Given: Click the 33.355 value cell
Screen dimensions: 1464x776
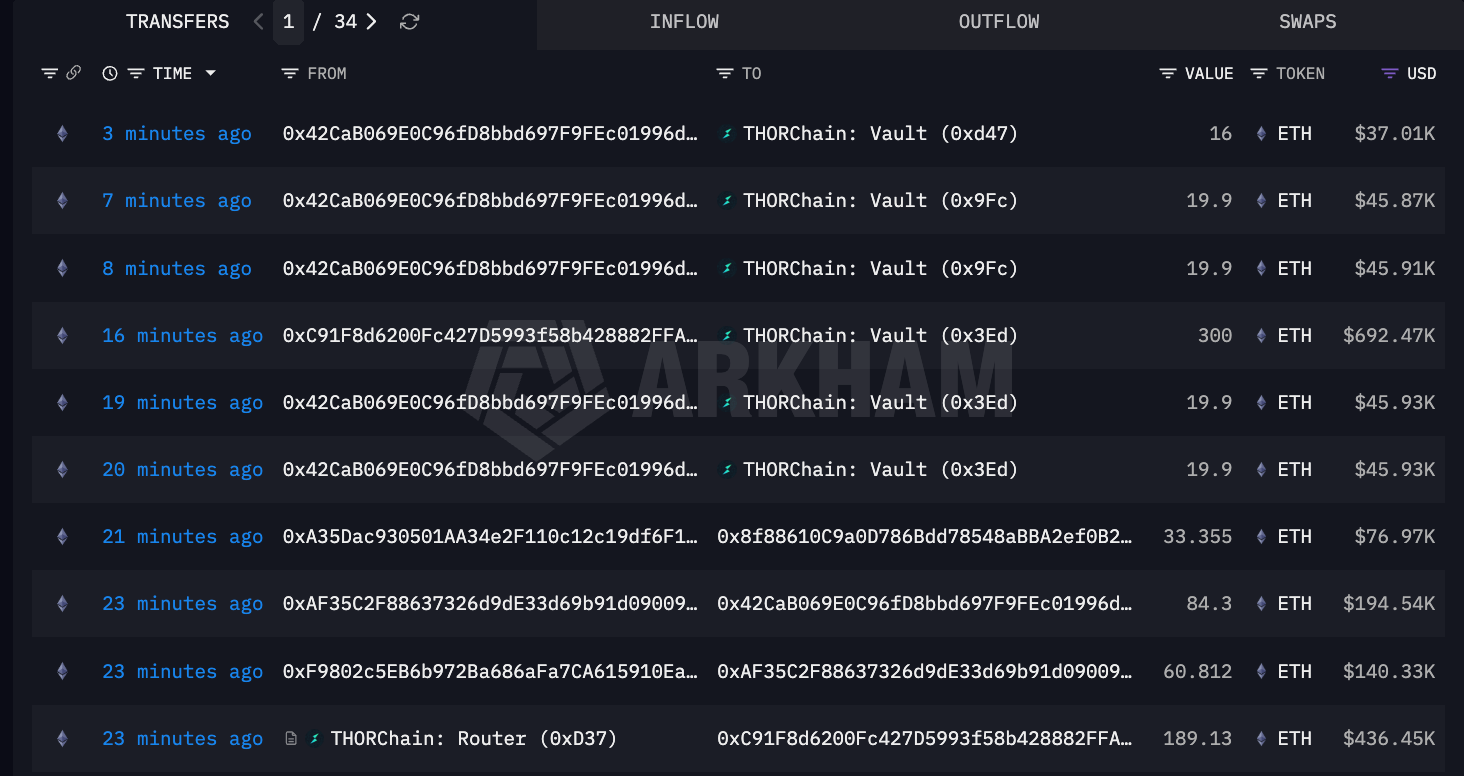Looking at the screenshot, I should pos(1197,537).
